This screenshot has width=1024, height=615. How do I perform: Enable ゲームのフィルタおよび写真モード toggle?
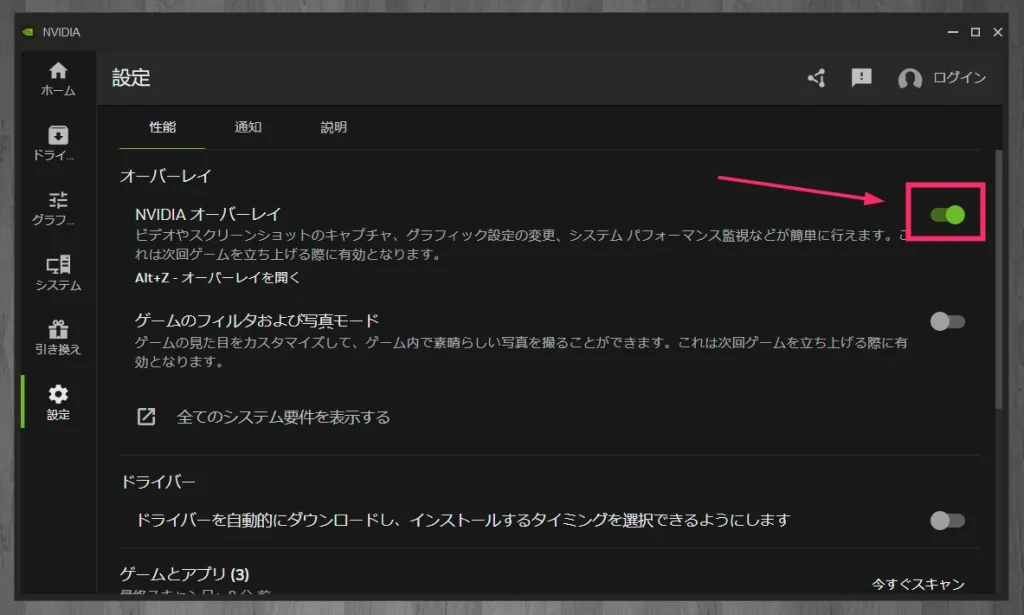point(947,321)
